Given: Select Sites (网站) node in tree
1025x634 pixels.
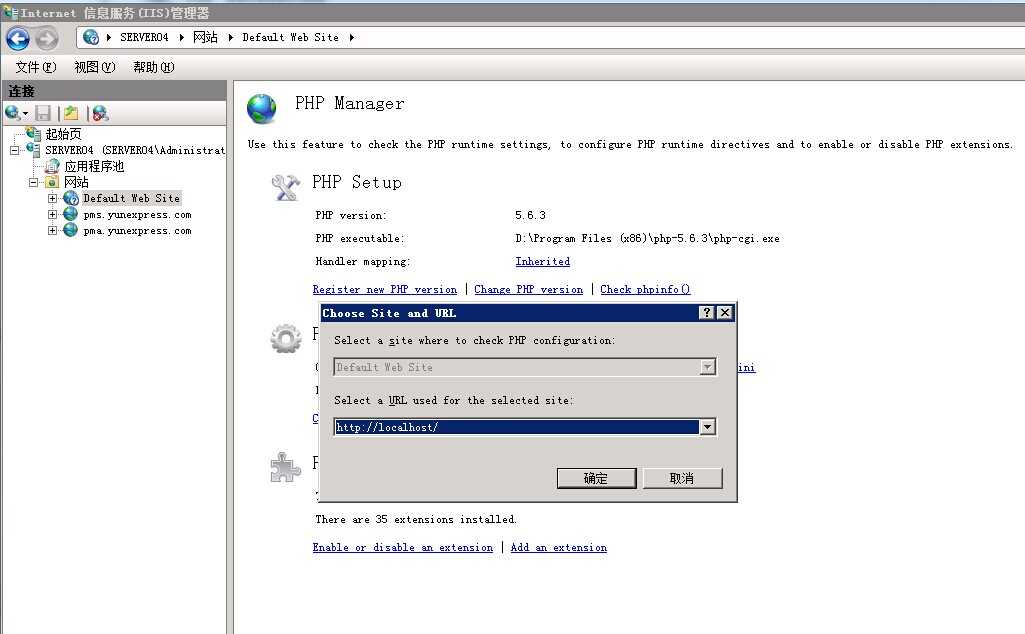Looking at the screenshot, I should coord(76,182).
